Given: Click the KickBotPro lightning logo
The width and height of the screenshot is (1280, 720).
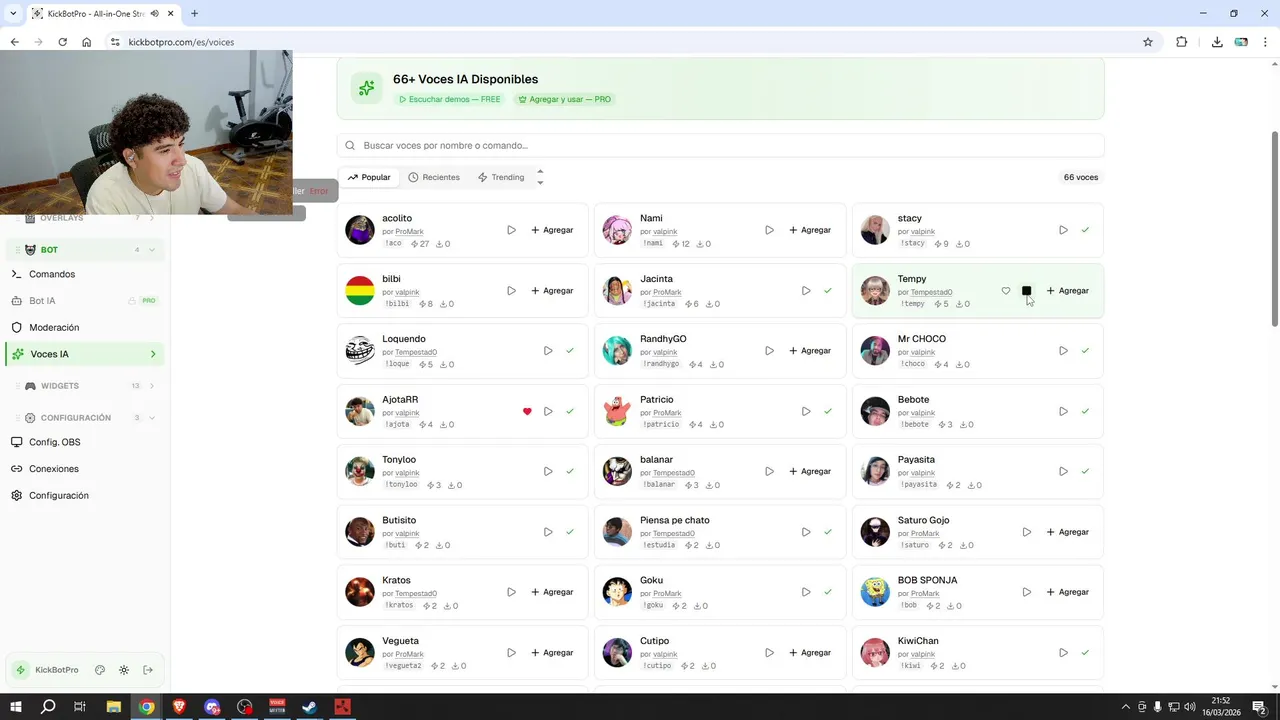Looking at the screenshot, I should pyautogui.click(x=21, y=670).
